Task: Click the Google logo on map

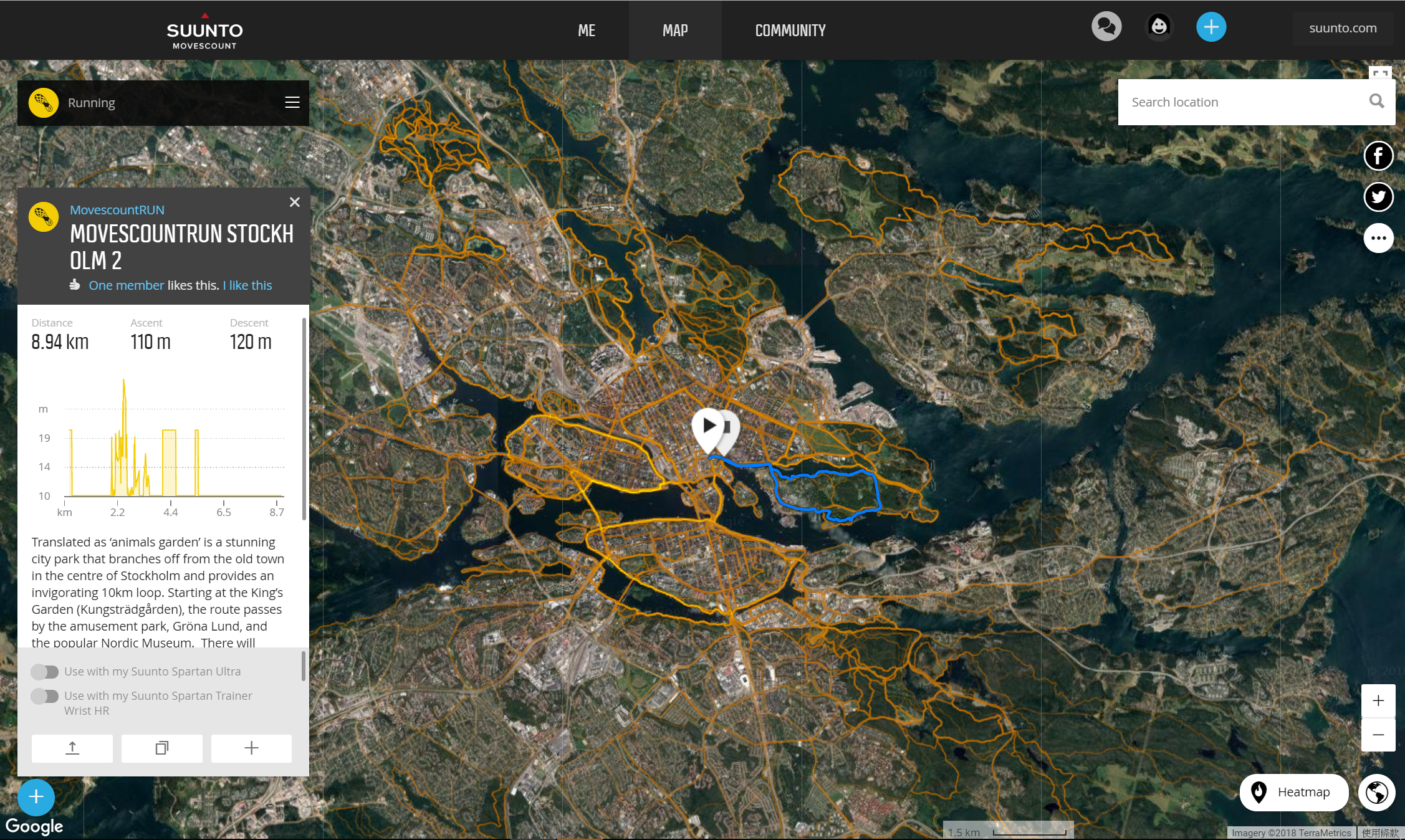Action: coord(34,826)
